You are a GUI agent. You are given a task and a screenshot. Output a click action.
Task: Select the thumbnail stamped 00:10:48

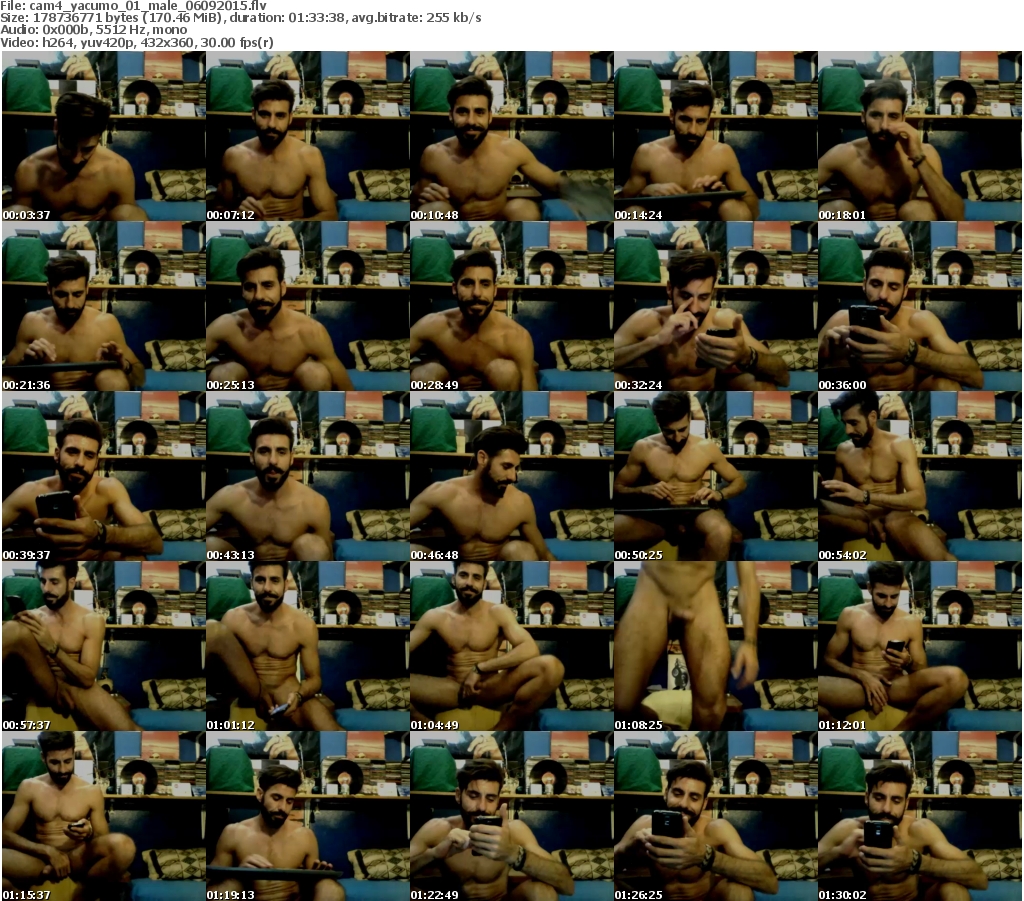pos(511,136)
